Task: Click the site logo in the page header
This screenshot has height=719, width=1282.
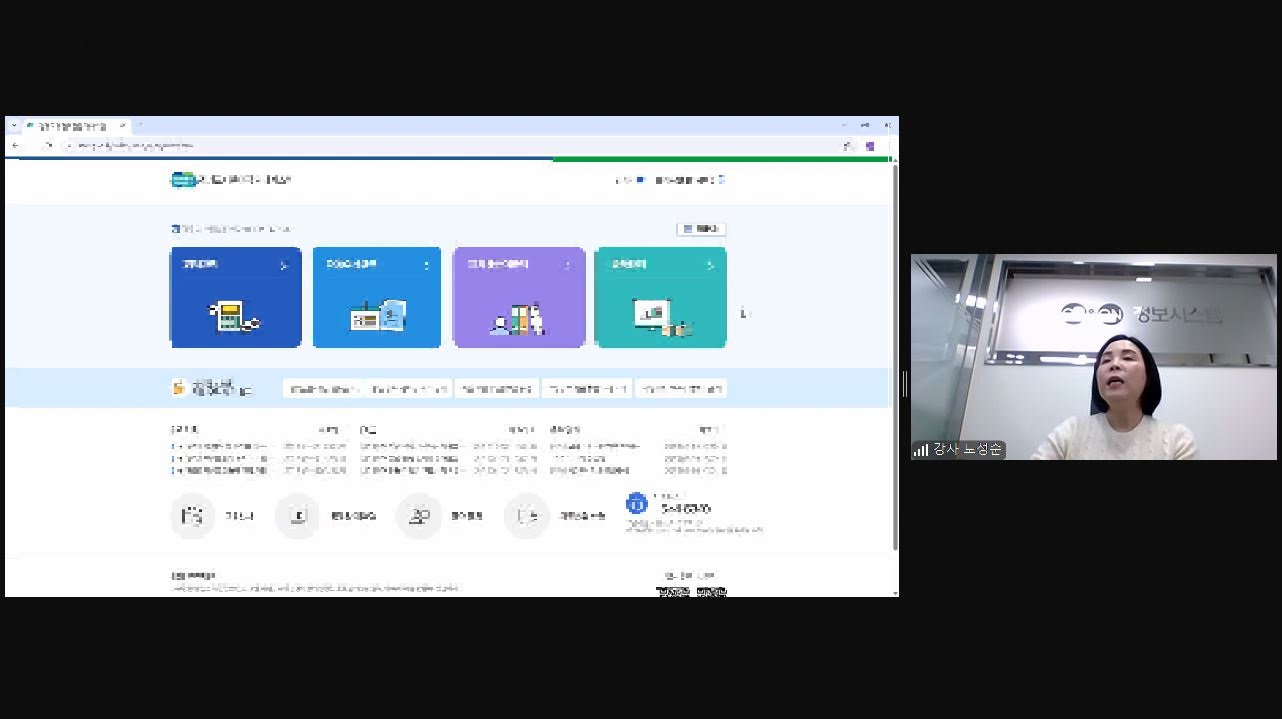Action: pos(231,180)
